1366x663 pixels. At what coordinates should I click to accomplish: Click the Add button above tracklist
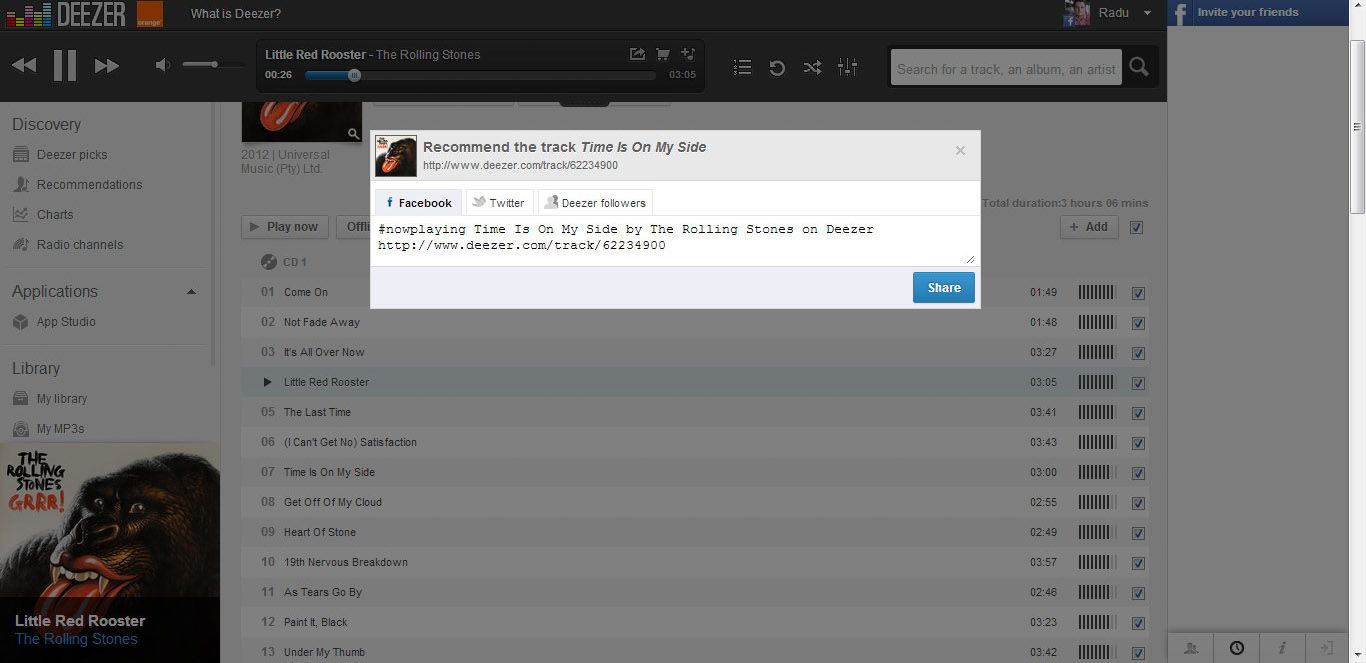pos(1089,227)
